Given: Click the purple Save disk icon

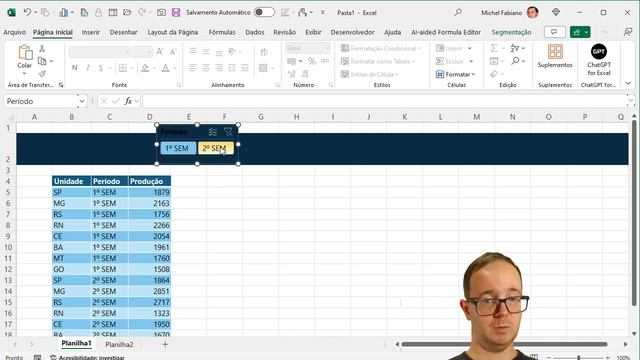Looking at the screenshot, I should (x=176, y=13).
